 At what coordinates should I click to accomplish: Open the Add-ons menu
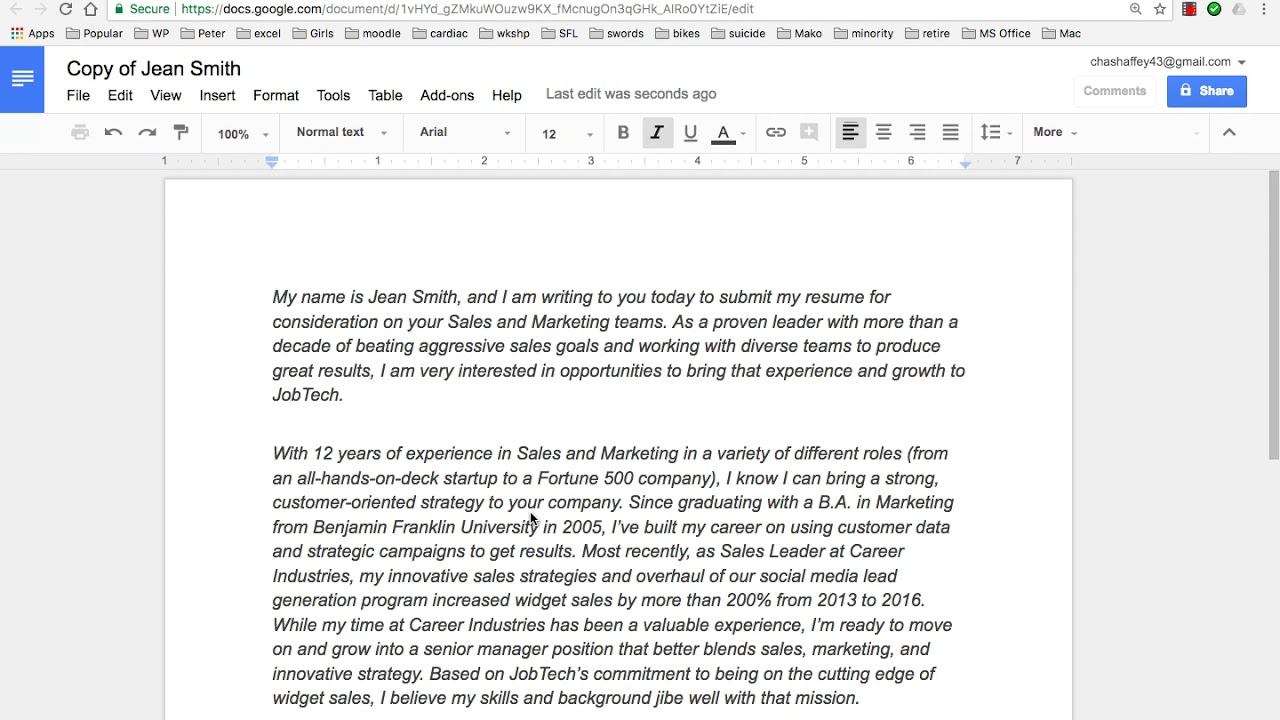click(x=447, y=95)
